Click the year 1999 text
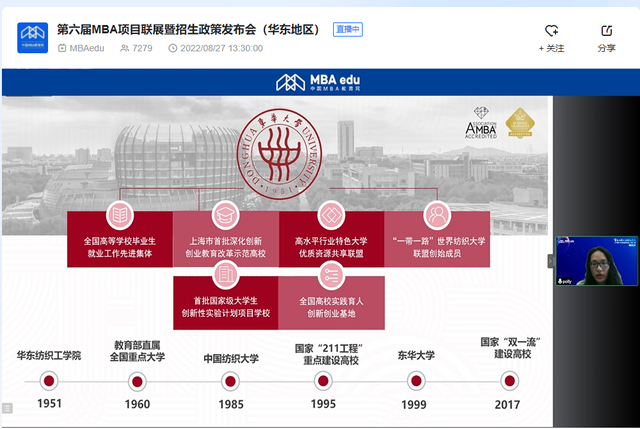This screenshot has width=640, height=429. pyautogui.click(x=414, y=405)
